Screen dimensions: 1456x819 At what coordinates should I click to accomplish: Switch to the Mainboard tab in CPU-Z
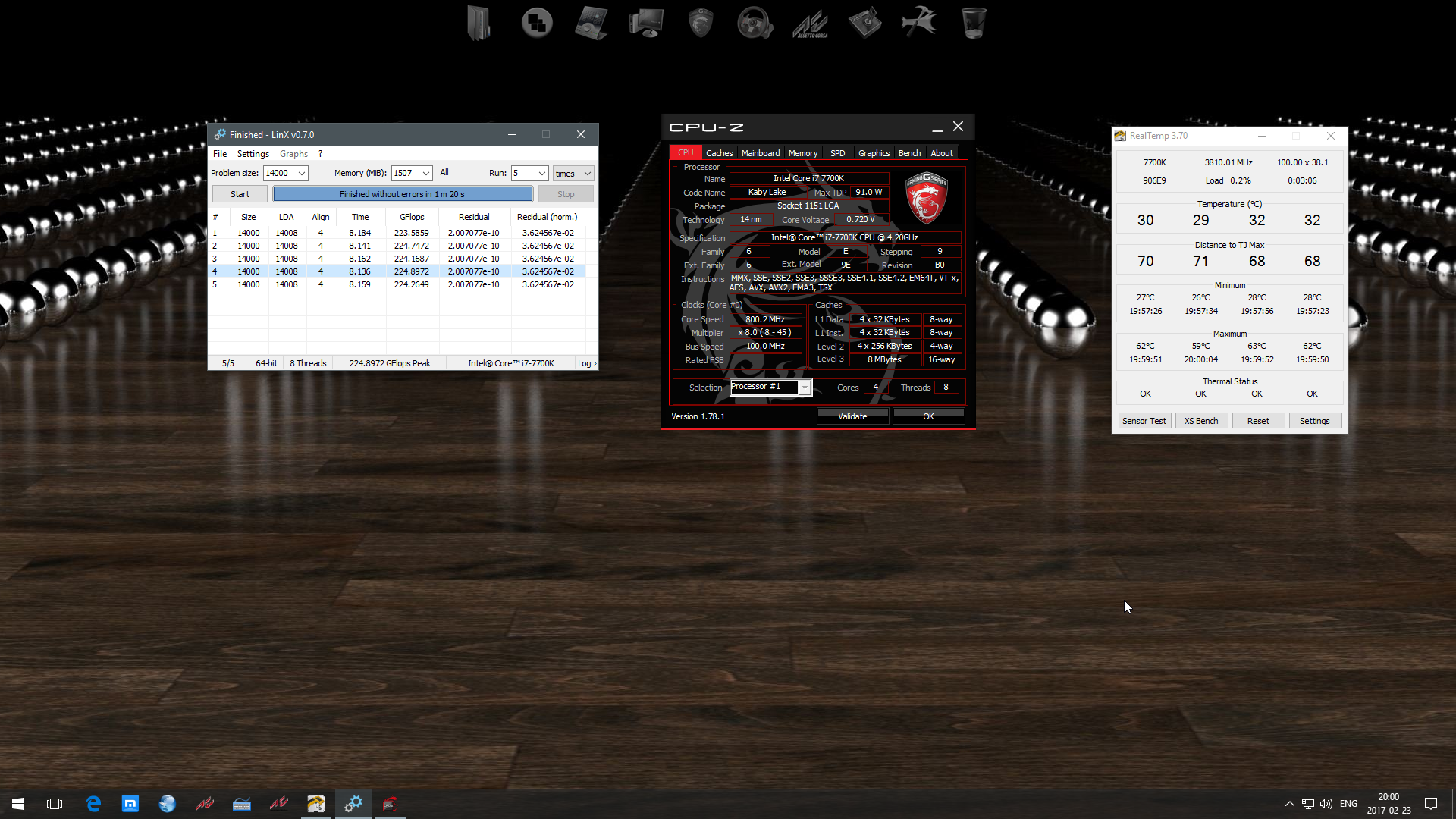pos(760,153)
